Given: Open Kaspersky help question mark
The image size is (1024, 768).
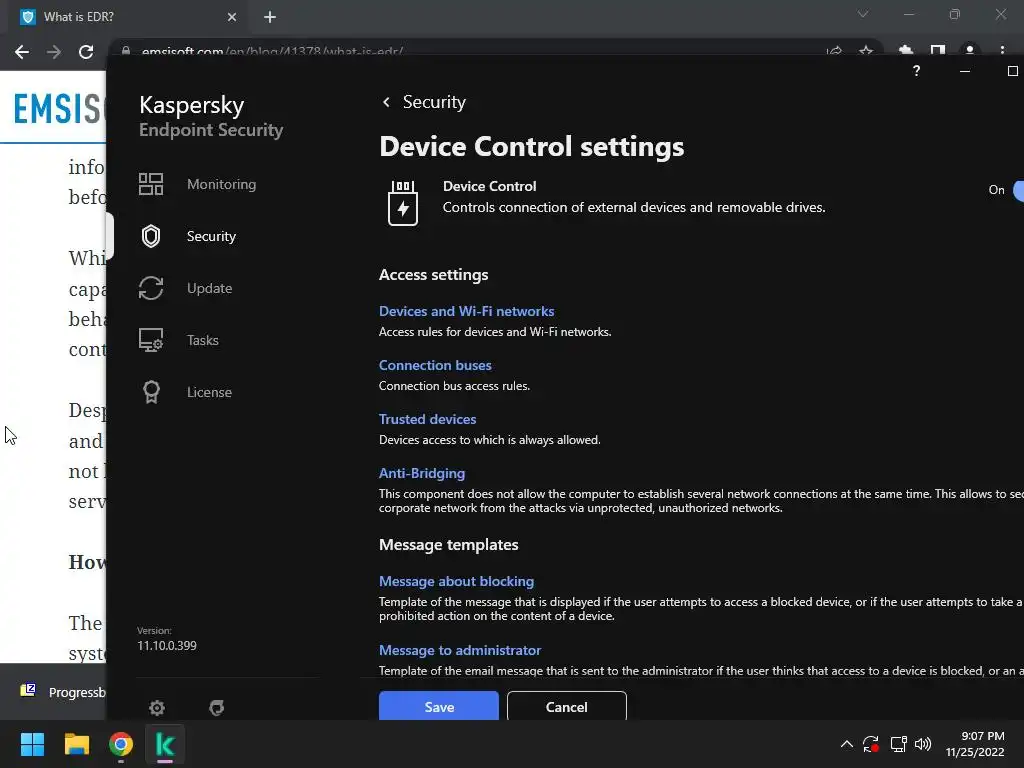Looking at the screenshot, I should [x=916, y=71].
